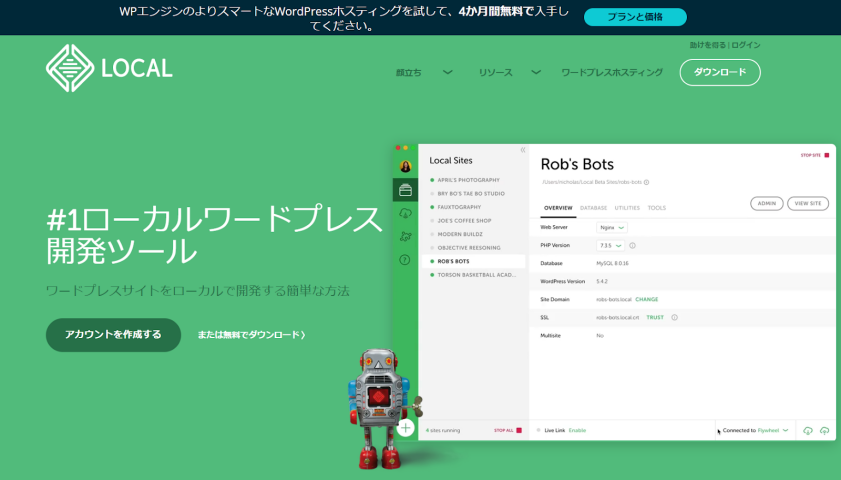Image resolution: width=841 pixels, height=480 pixels.
Task: Select ROB'S BOTS in the sites list
Action: tap(473, 261)
